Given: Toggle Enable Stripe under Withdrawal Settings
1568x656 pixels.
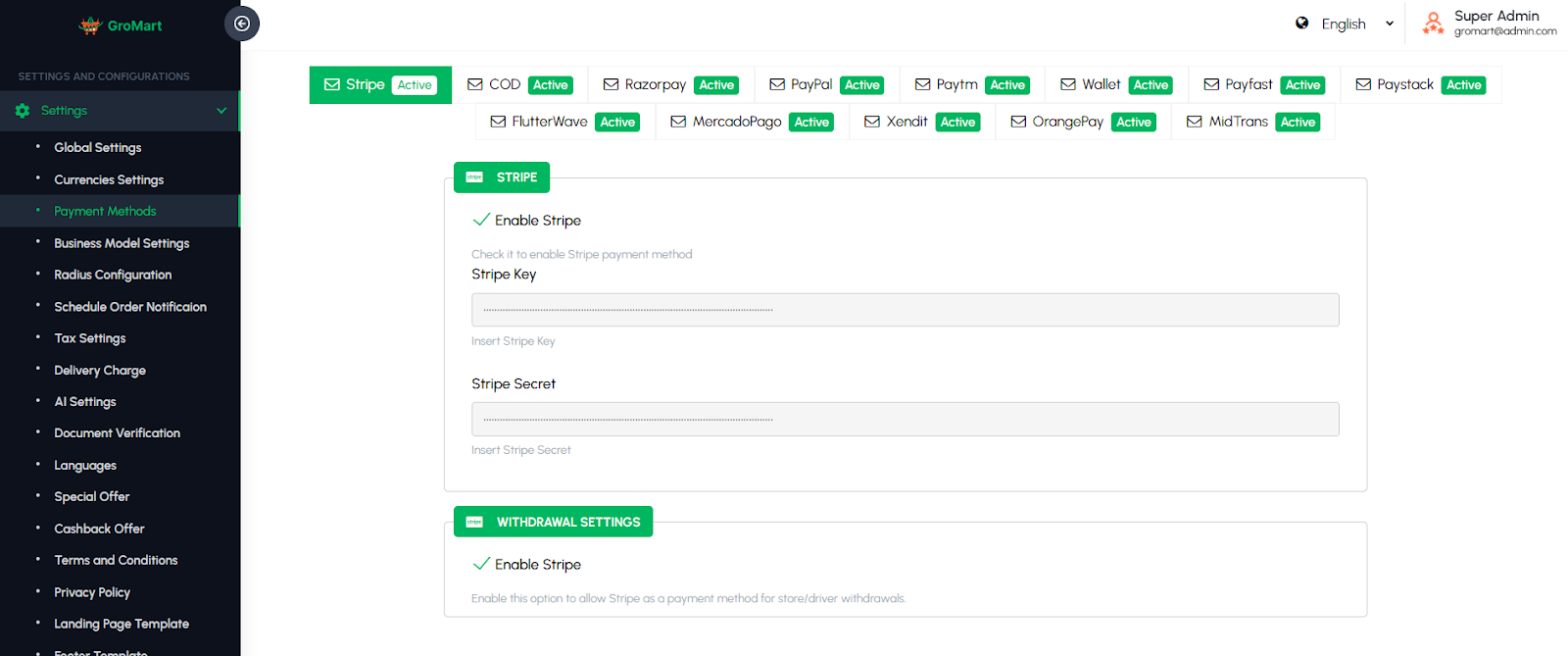Looking at the screenshot, I should [x=481, y=565].
